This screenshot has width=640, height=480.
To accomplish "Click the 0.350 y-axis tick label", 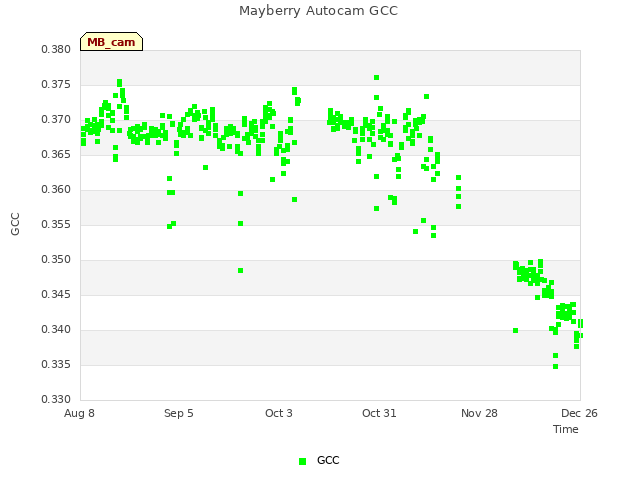I will 56,260.
